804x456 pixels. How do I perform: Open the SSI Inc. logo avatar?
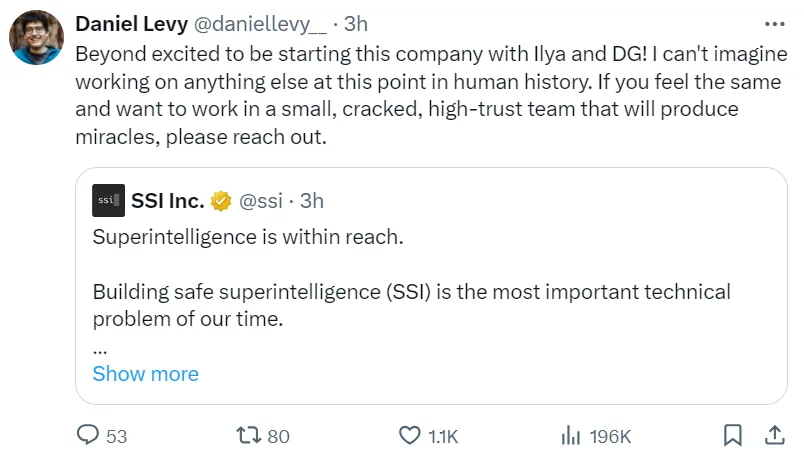108,201
